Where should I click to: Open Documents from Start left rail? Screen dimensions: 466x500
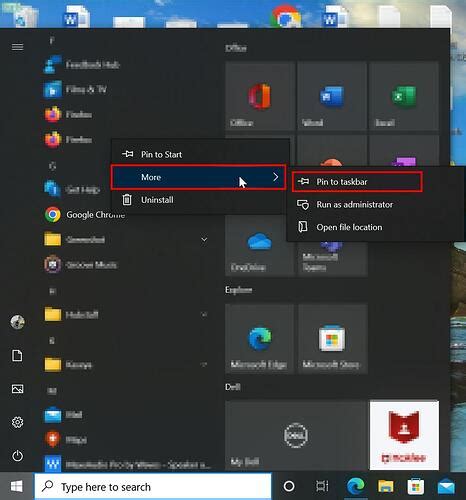[18, 355]
